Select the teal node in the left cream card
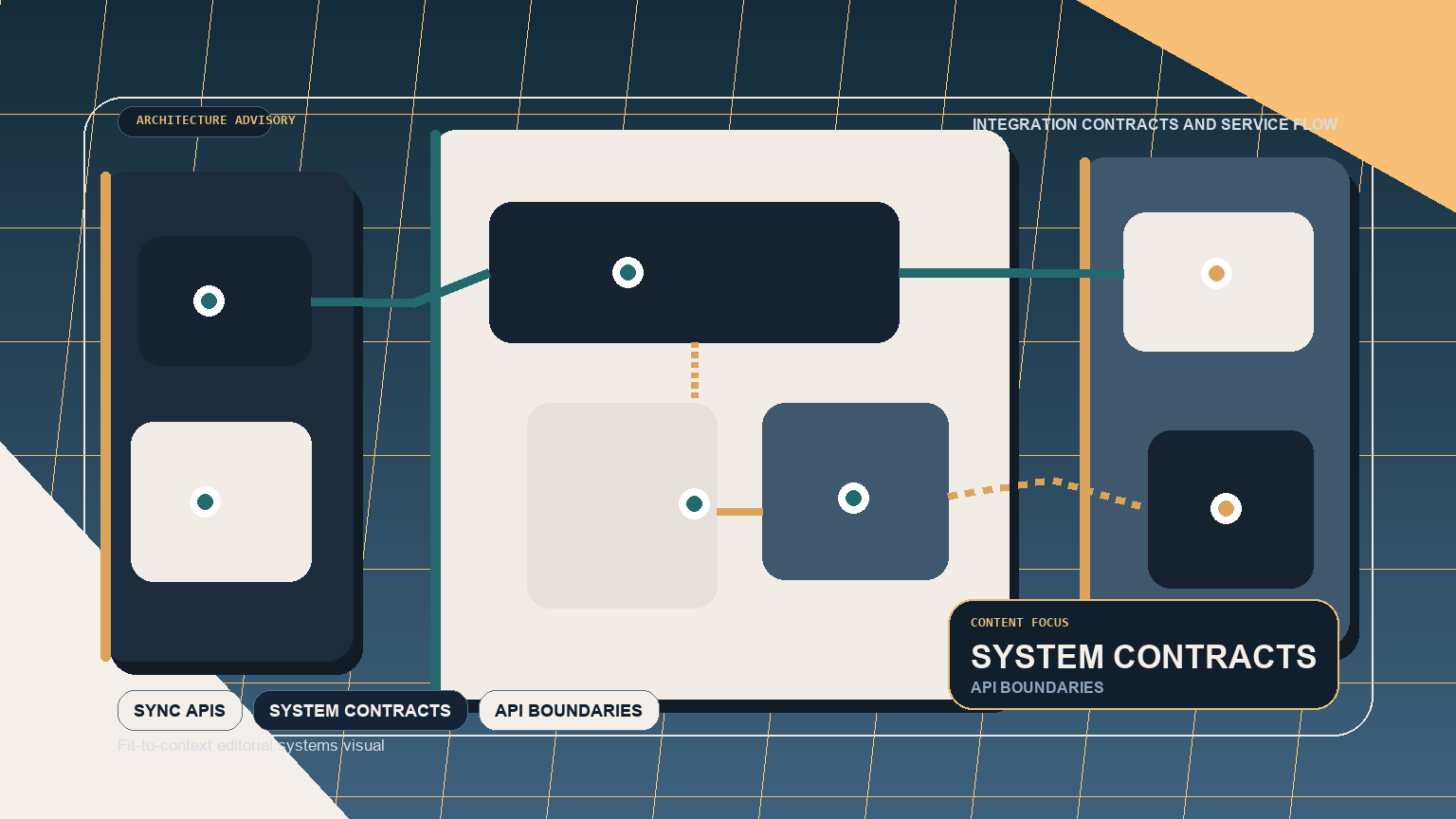 click(206, 501)
